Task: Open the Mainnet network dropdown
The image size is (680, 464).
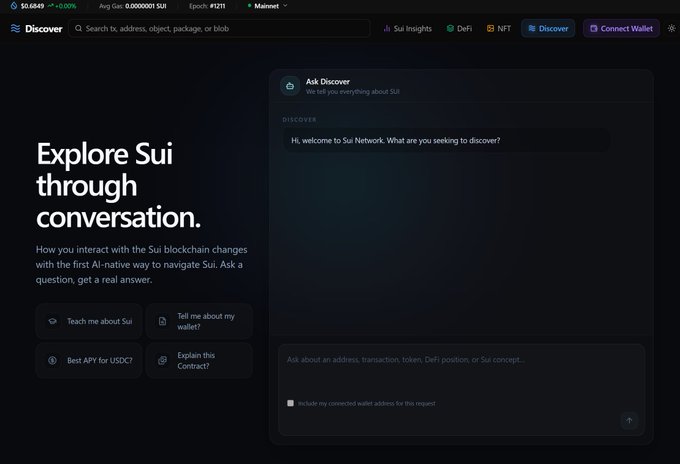Action: coord(267,6)
